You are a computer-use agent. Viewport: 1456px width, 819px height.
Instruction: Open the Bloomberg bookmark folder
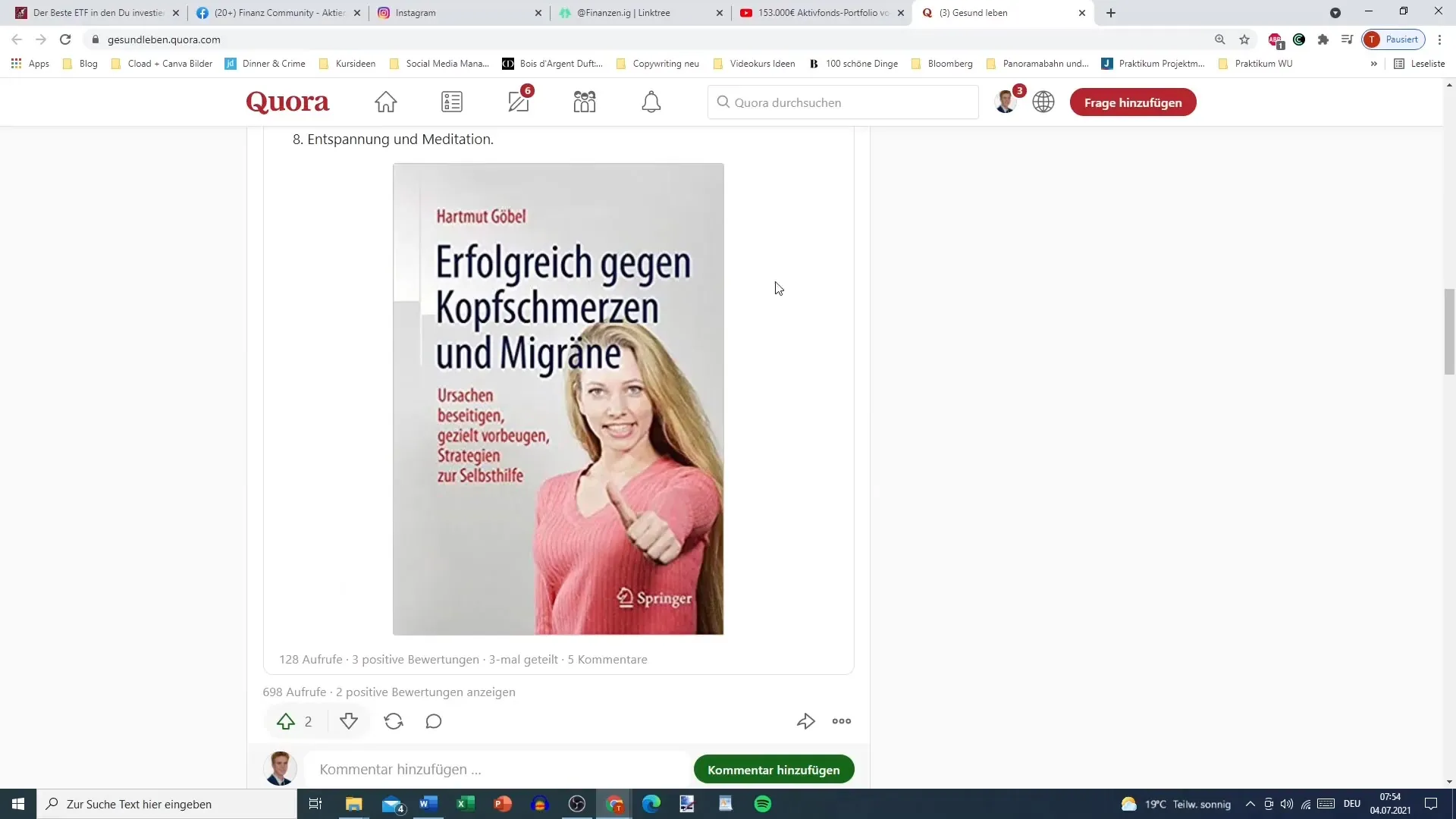click(x=942, y=64)
